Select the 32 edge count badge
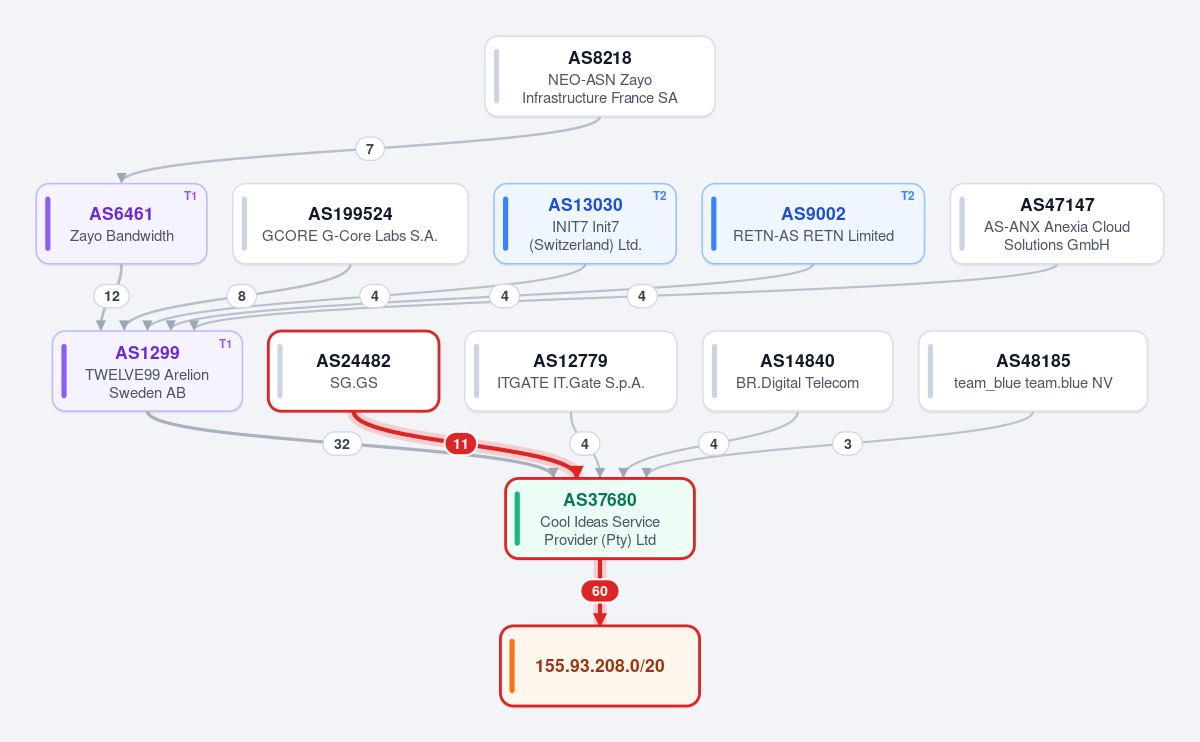The width and height of the screenshot is (1200, 742). click(x=342, y=444)
